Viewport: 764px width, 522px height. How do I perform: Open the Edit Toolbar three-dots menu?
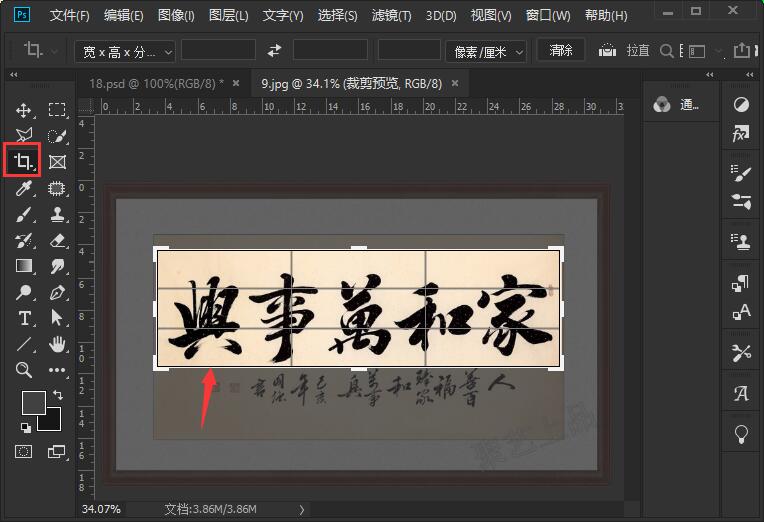[x=57, y=370]
